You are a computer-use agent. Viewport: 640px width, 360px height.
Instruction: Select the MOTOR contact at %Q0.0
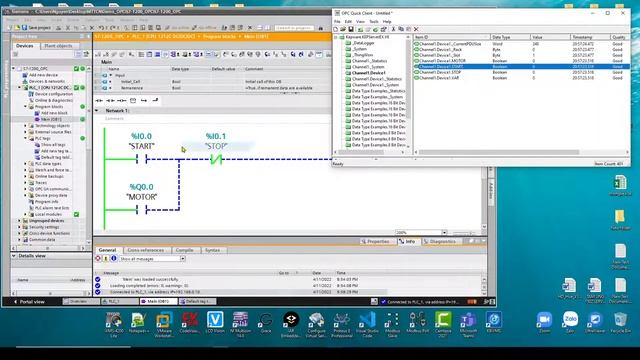point(142,210)
